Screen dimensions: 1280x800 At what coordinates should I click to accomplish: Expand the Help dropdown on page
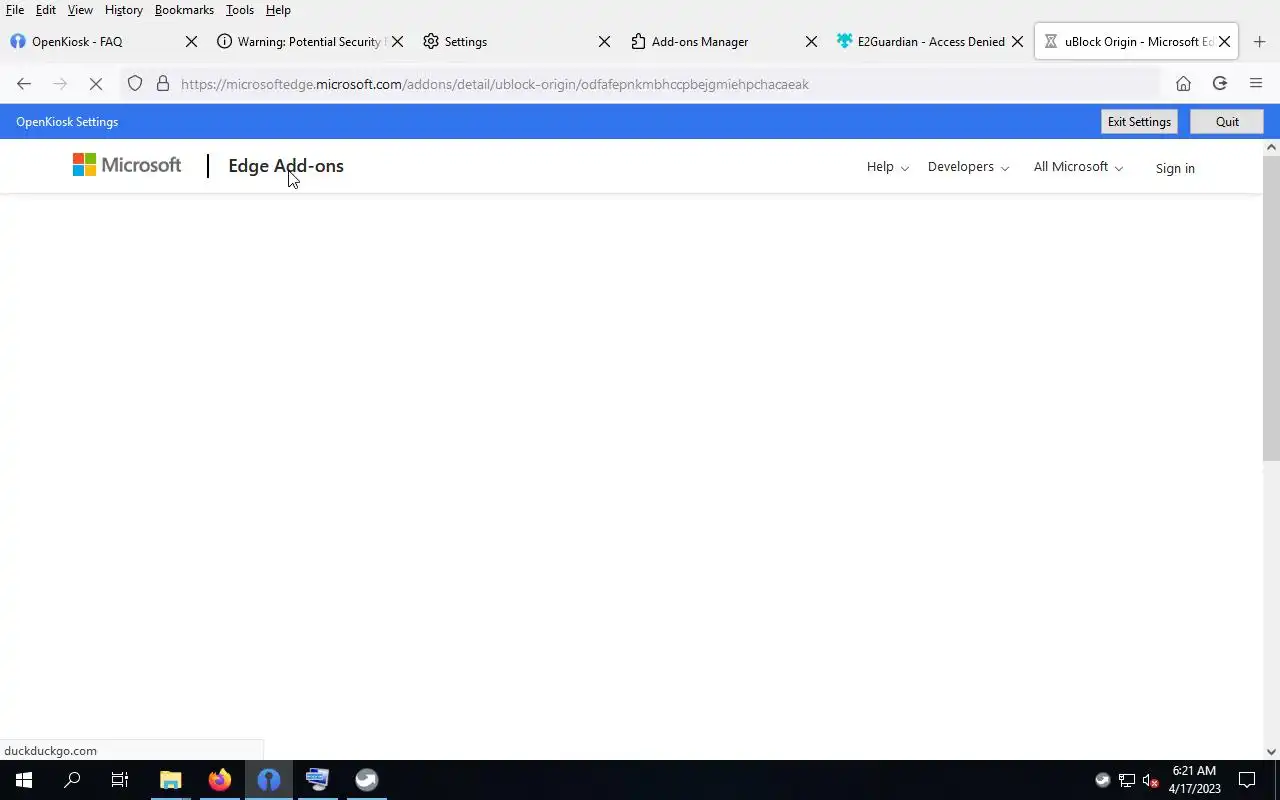pos(888,167)
